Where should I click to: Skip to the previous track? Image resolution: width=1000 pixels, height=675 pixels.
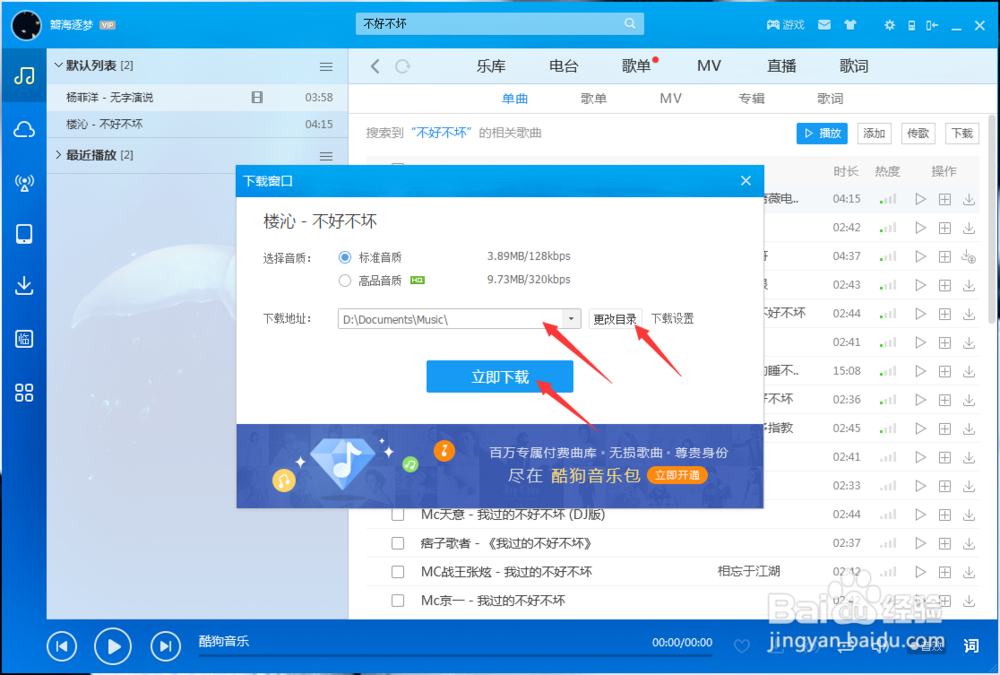pos(62,646)
